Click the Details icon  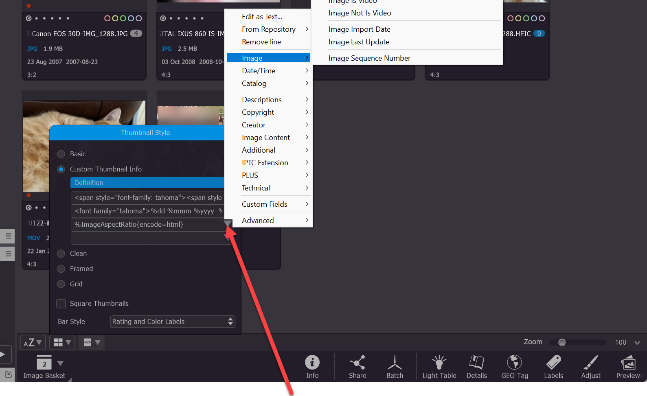point(477,363)
